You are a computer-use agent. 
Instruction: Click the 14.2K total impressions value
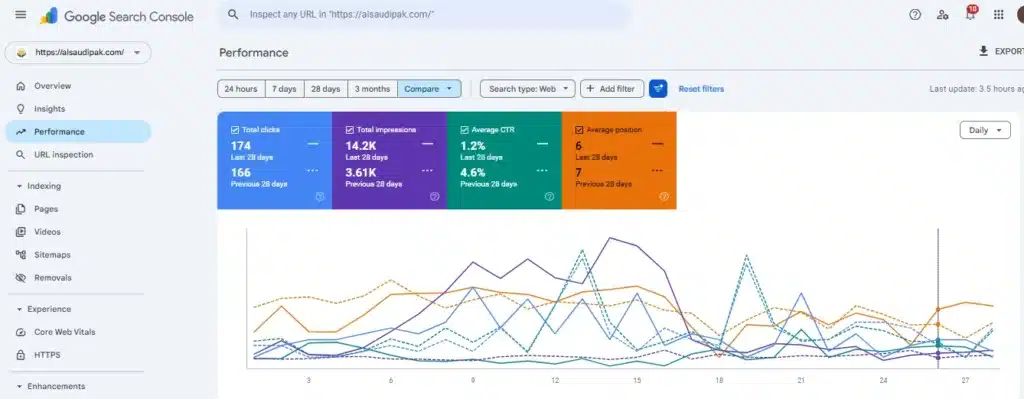(x=360, y=146)
